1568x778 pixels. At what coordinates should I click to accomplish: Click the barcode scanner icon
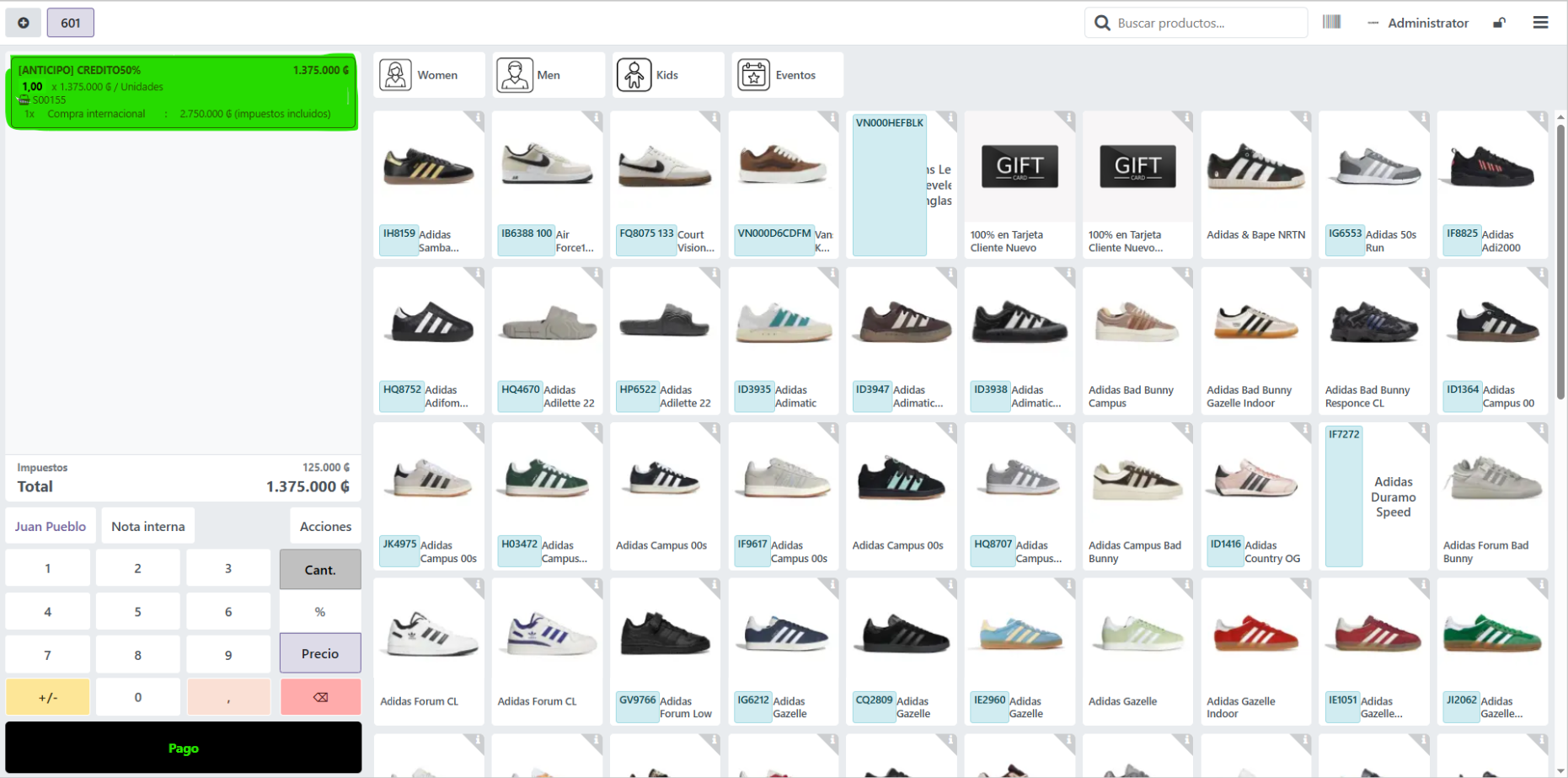coord(1331,22)
